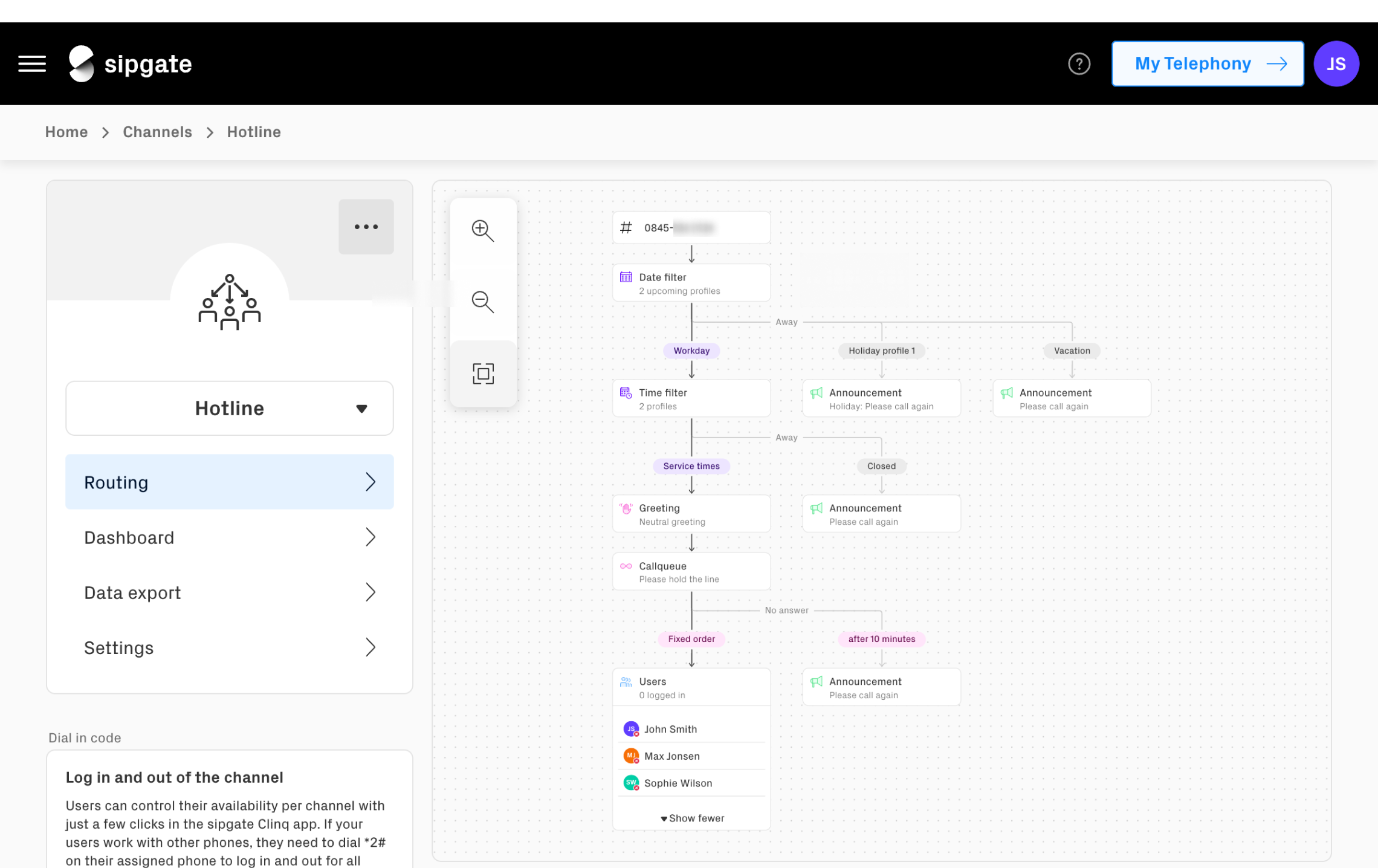
Task: Select Sophie Wilson in users list
Action: coord(691,783)
